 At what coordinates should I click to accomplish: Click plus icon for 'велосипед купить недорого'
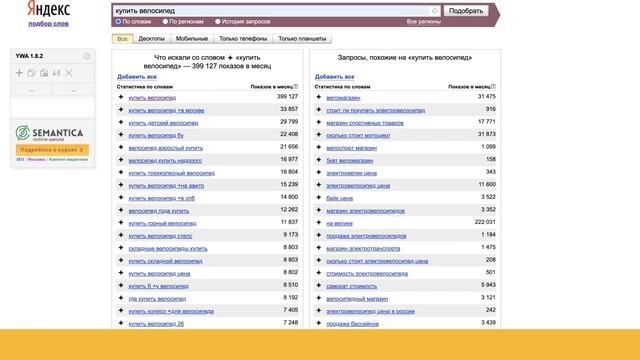pyautogui.click(x=121, y=160)
